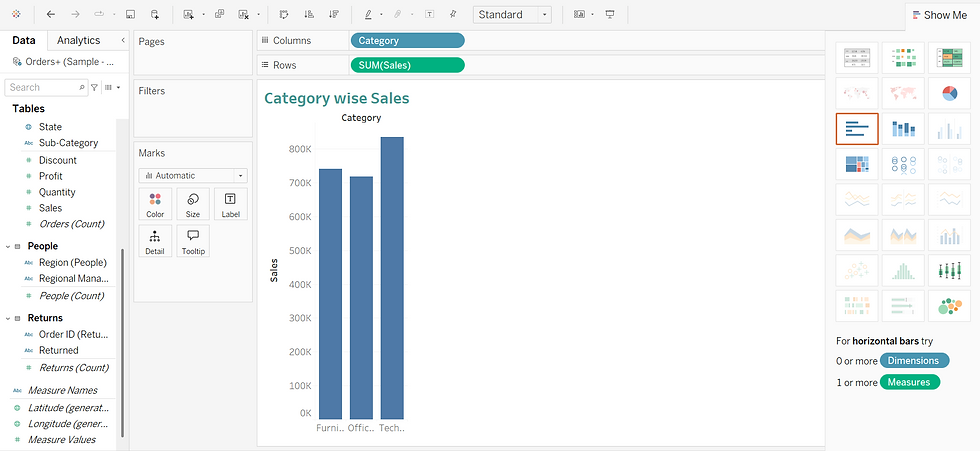Image resolution: width=980 pixels, height=451 pixels.
Task: Clear the sheet using toolbar icon
Action: (244, 14)
